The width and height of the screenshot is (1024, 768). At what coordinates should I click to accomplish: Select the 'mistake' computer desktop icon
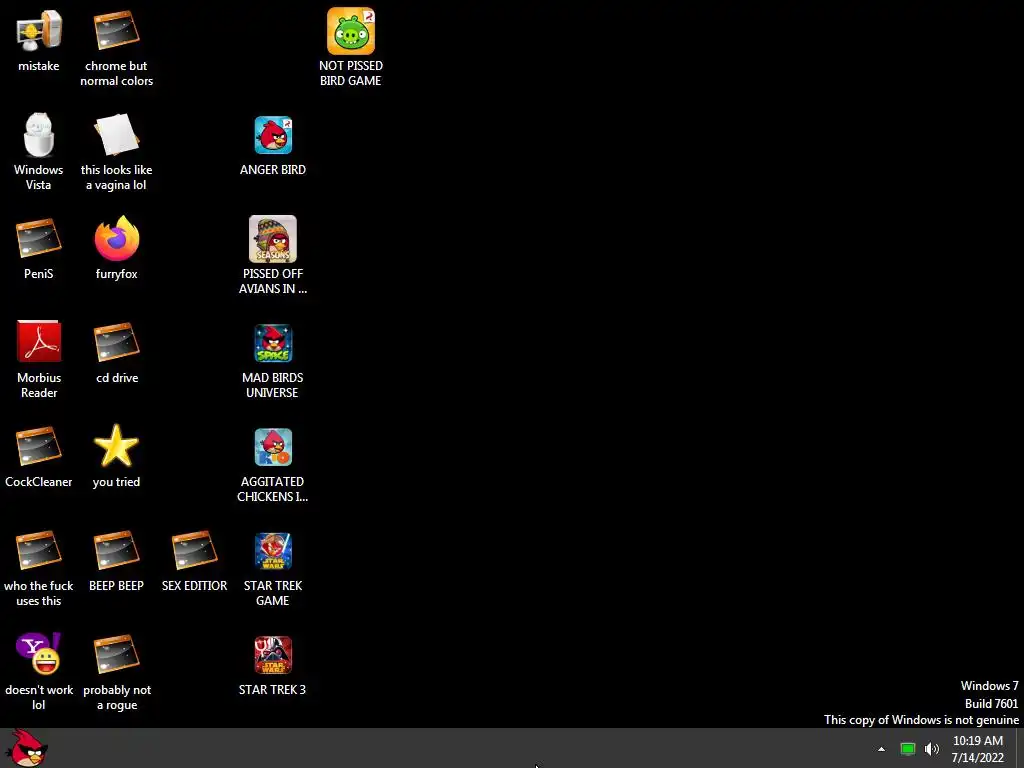(39, 31)
